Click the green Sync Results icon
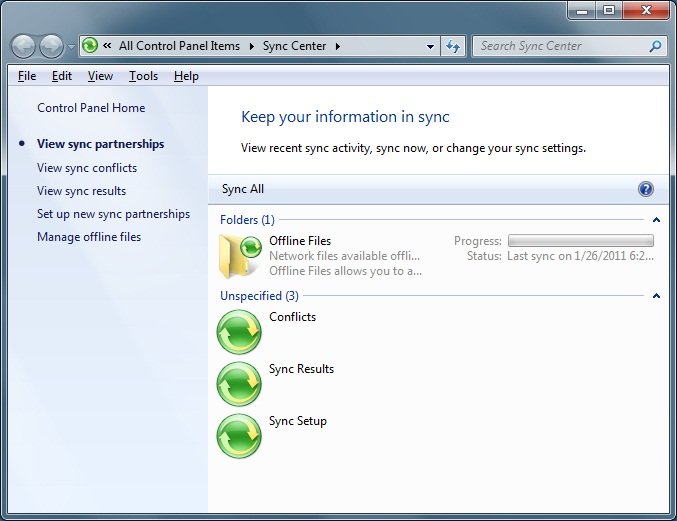This screenshot has height=521, width=677. point(239,384)
